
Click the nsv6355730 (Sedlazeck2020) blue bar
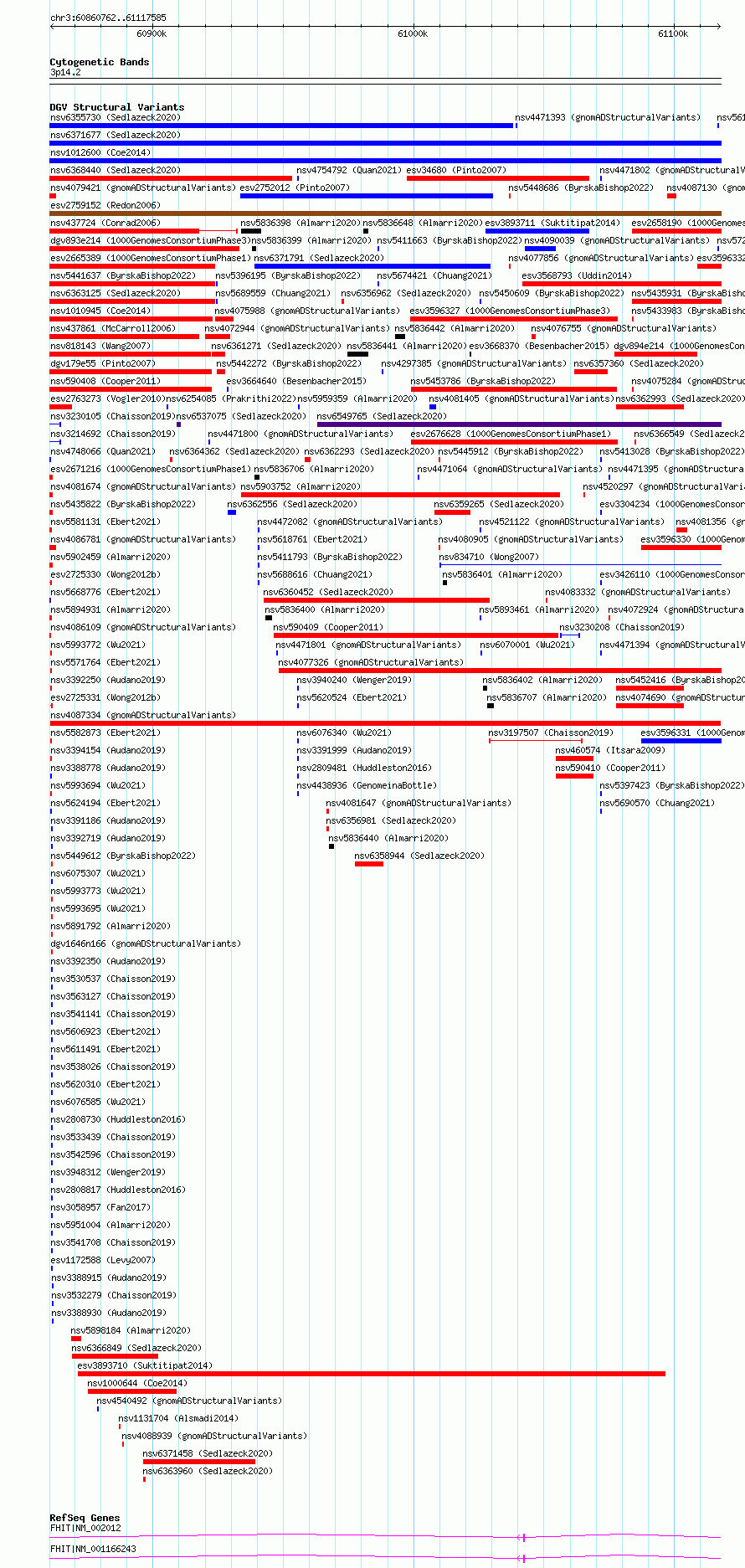pyautogui.click(x=281, y=126)
